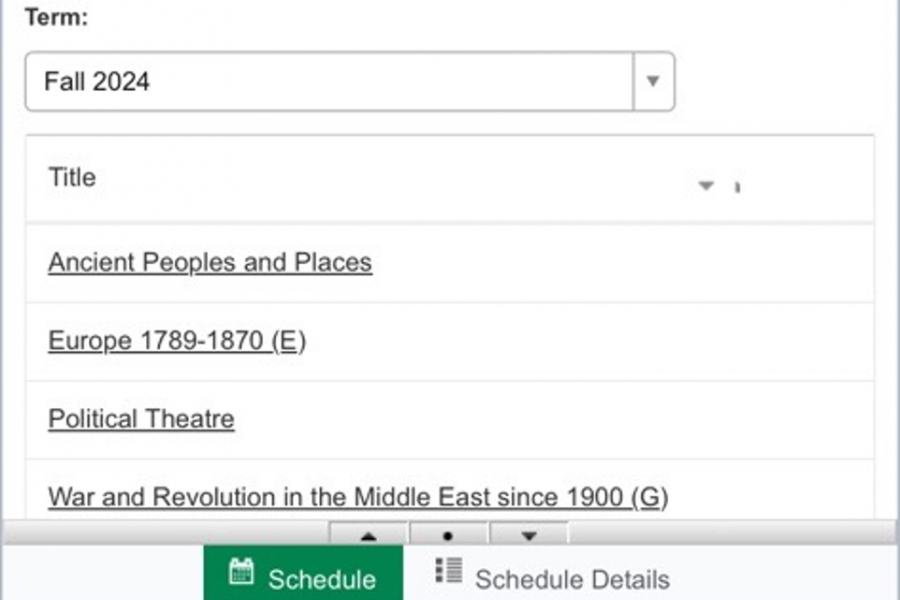Open the Europe 1789-1870 (E) course link
This screenshot has width=900, height=600.
[177, 341]
